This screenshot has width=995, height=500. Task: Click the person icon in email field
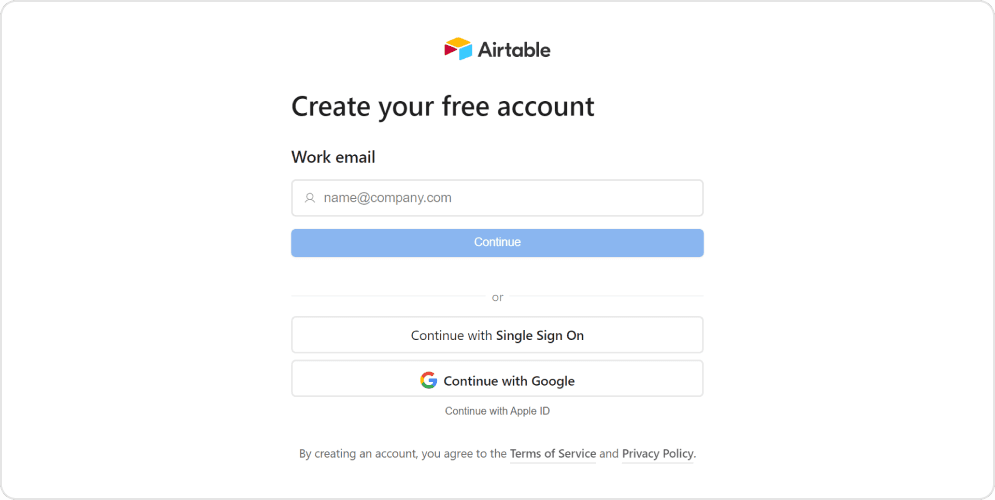310,198
